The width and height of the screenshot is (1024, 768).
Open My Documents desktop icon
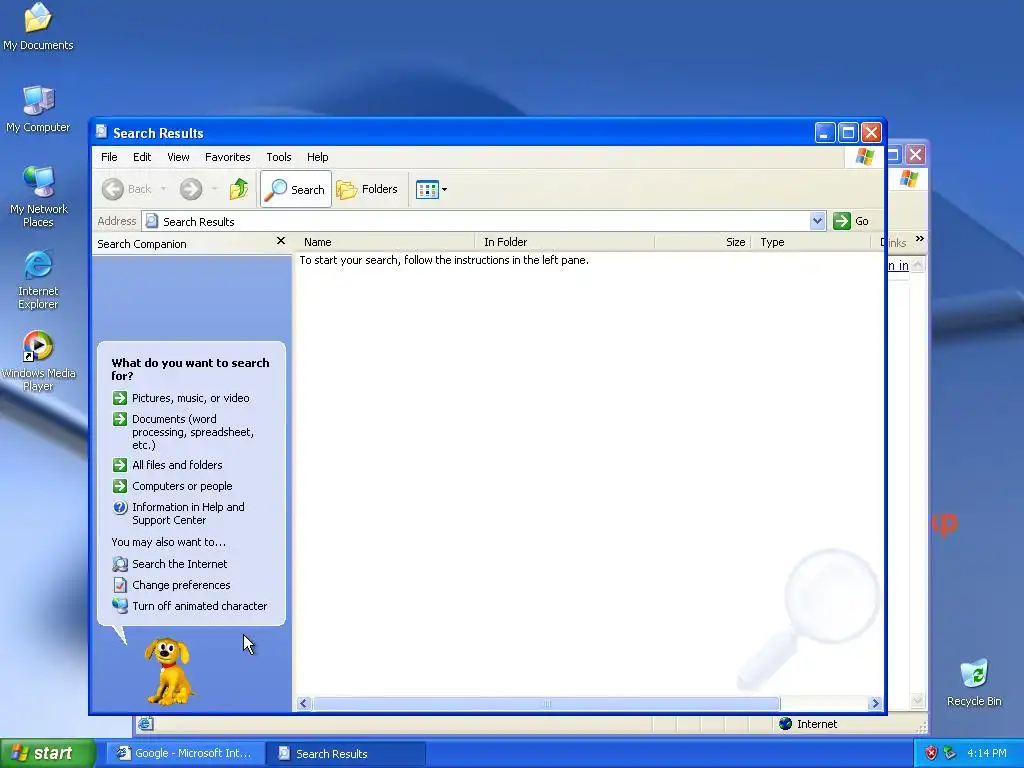38,26
